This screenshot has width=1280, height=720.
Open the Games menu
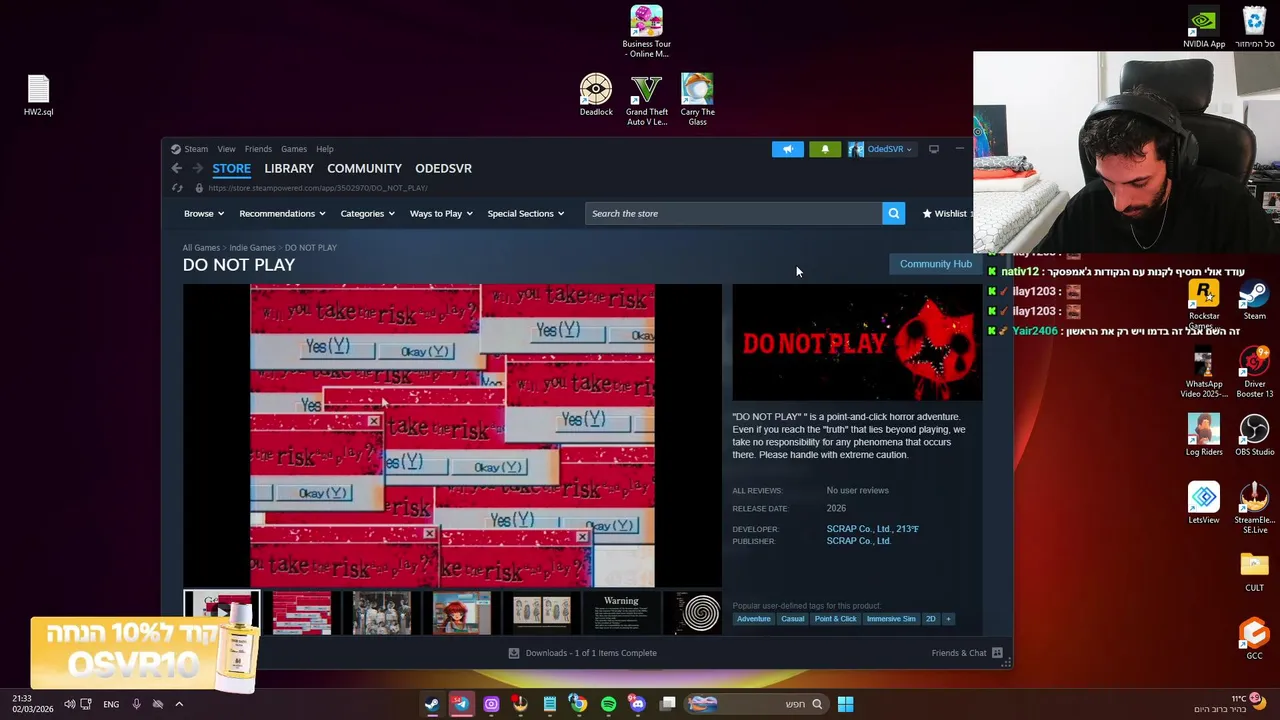[293, 149]
